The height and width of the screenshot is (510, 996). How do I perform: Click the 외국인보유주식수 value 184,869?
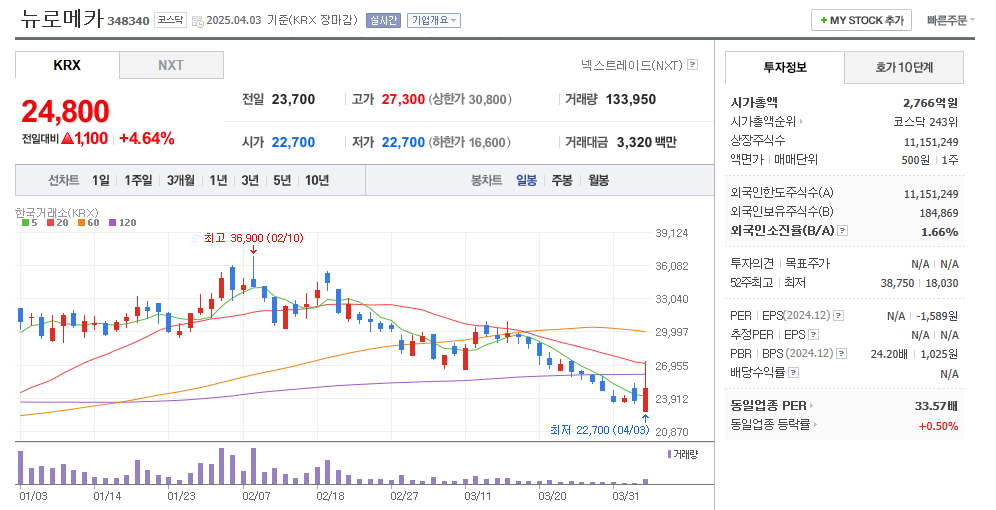(938, 213)
